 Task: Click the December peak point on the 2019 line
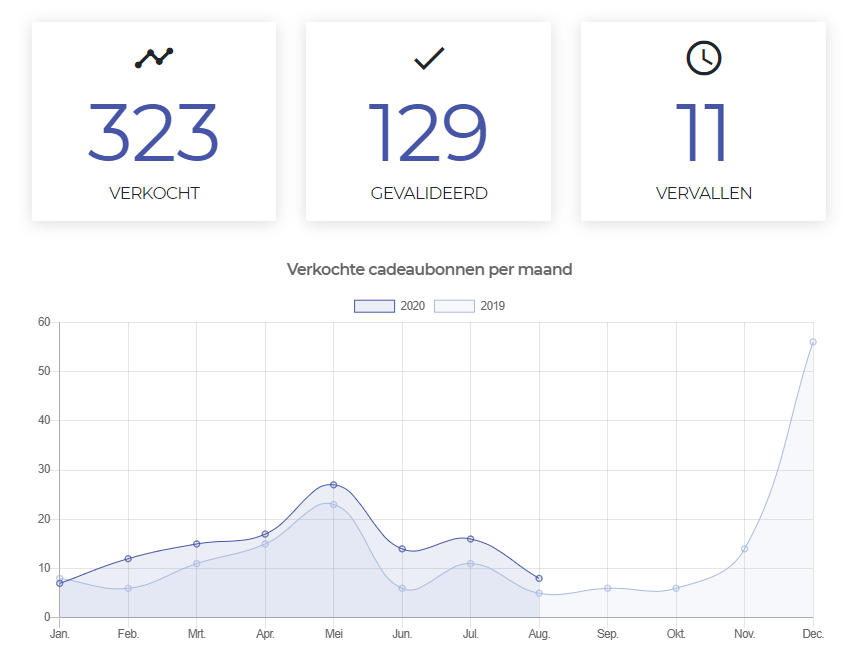point(812,340)
